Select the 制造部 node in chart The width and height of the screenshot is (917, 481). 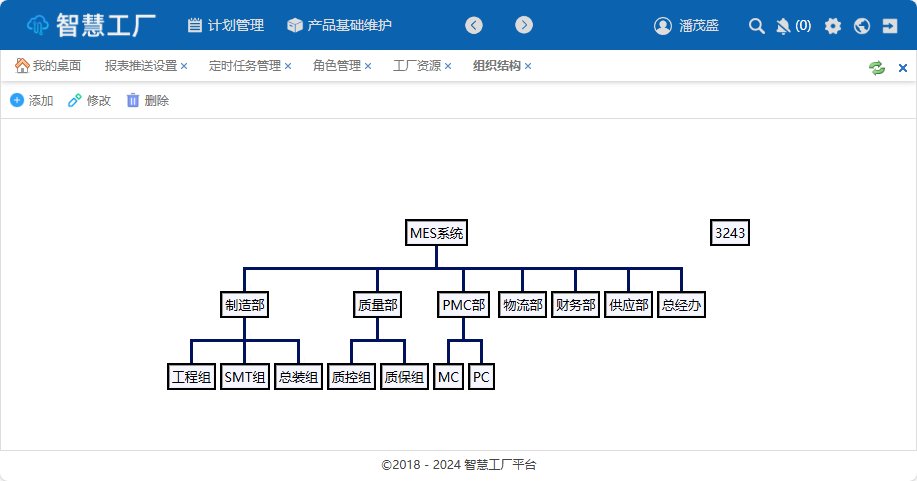point(245,305)
